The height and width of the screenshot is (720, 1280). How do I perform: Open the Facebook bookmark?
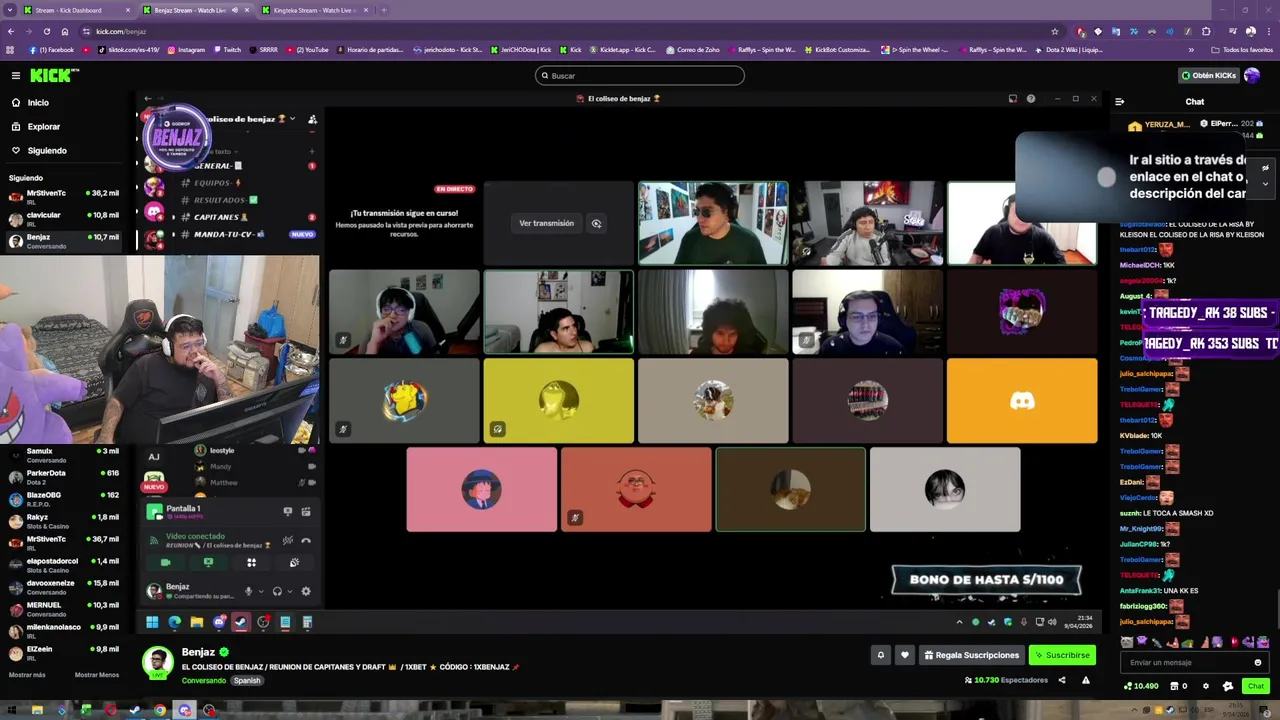coord(51,50)
